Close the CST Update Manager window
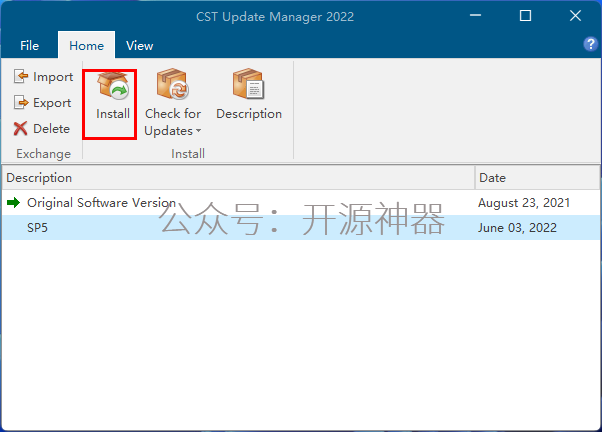Screen dimensions: 602x432 coord(575,16)
